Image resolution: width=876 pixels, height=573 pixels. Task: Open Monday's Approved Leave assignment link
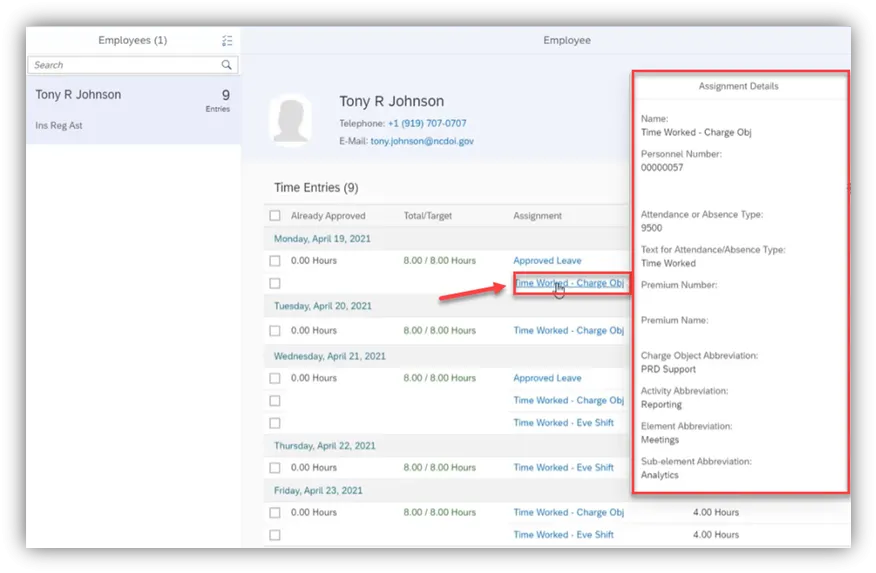point(547,261)
